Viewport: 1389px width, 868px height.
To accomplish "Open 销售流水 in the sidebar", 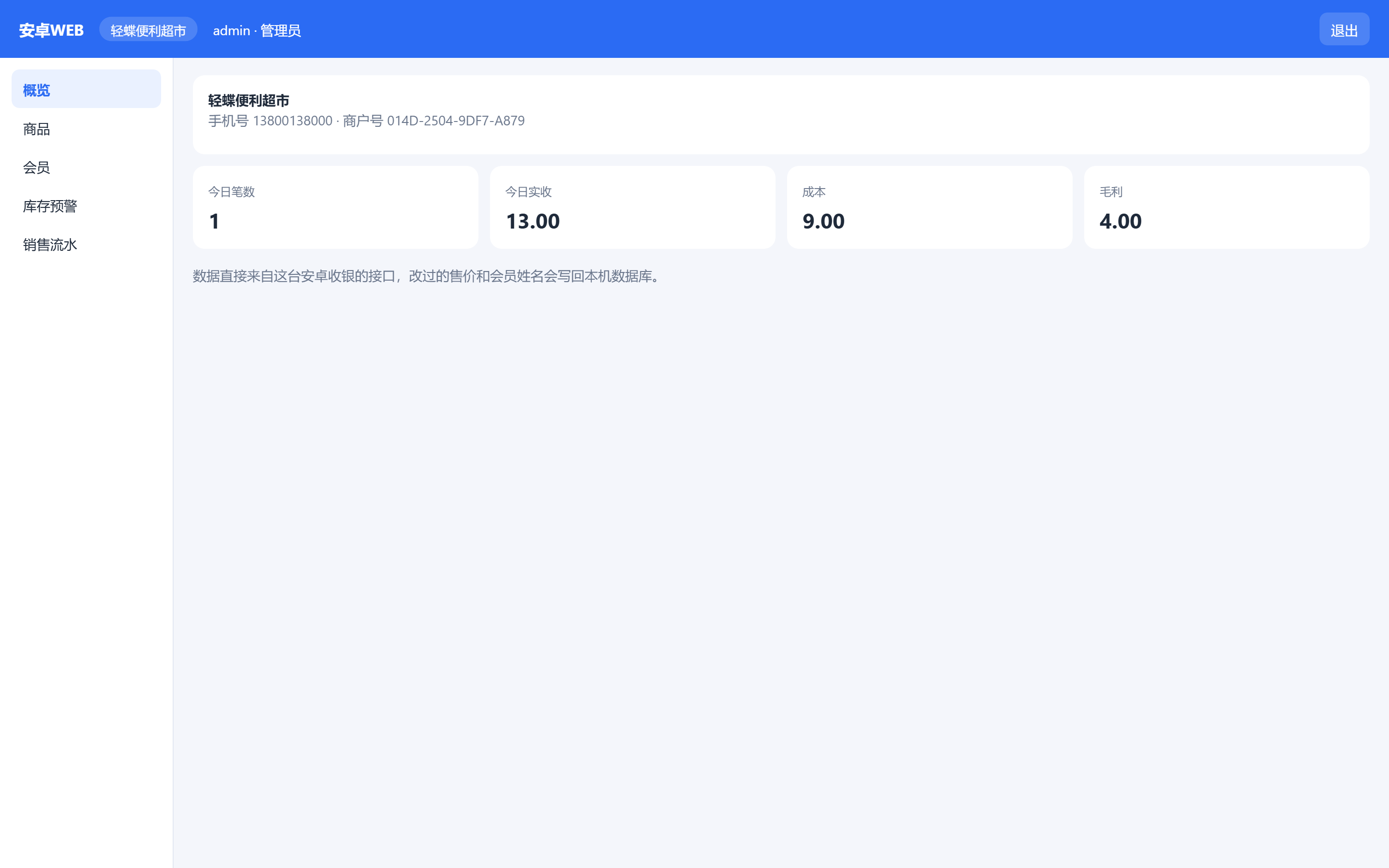I will [x=86, y=244].
